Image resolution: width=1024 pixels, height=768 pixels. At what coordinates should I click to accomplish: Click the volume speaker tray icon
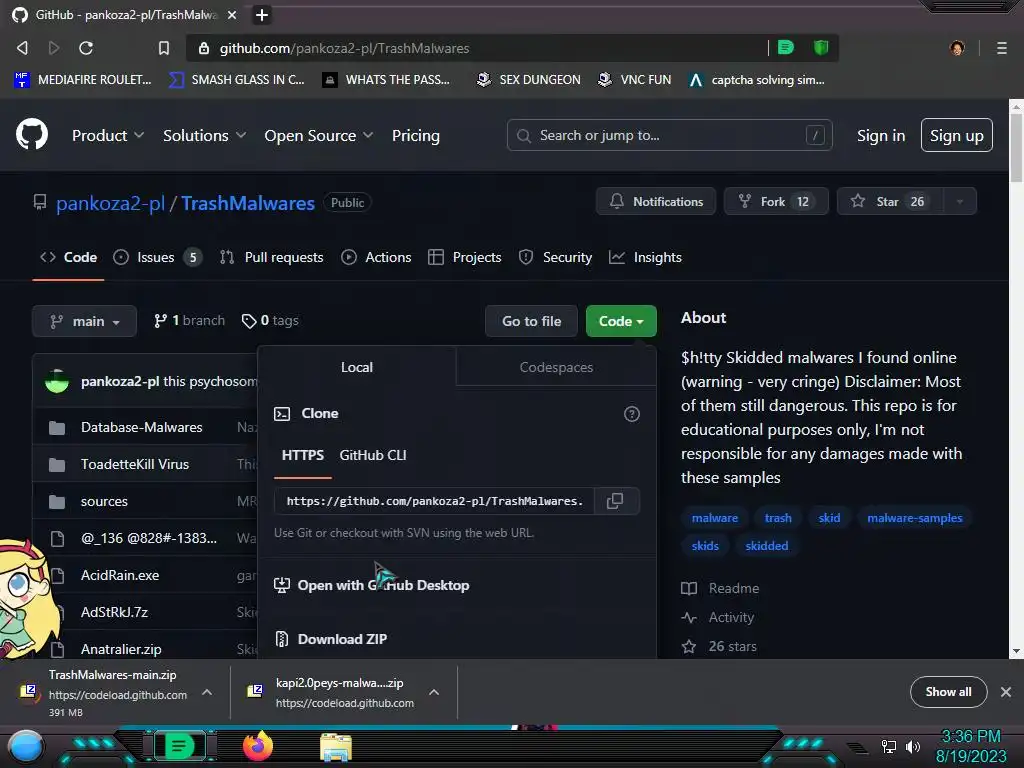[913, 746]
